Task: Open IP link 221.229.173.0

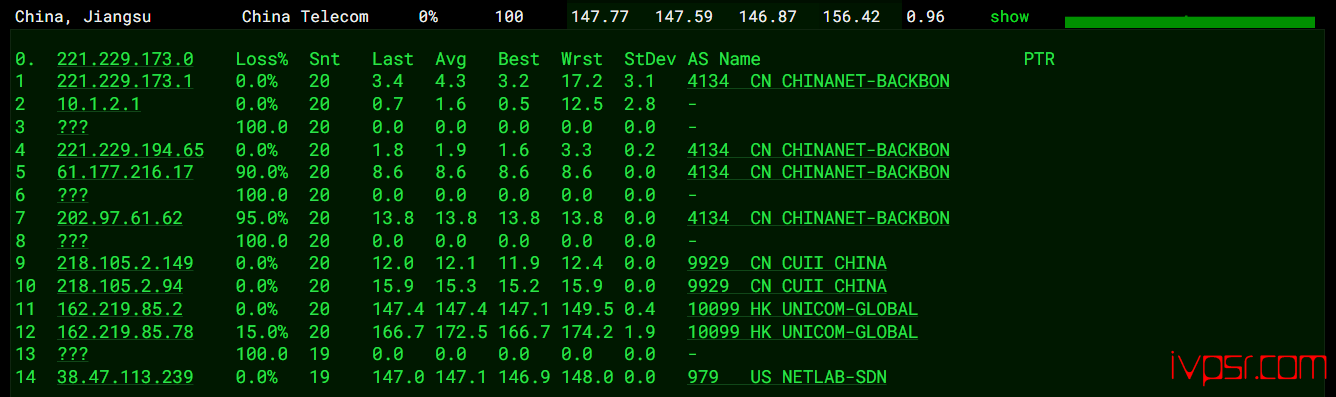Action: tap(125, 59)
